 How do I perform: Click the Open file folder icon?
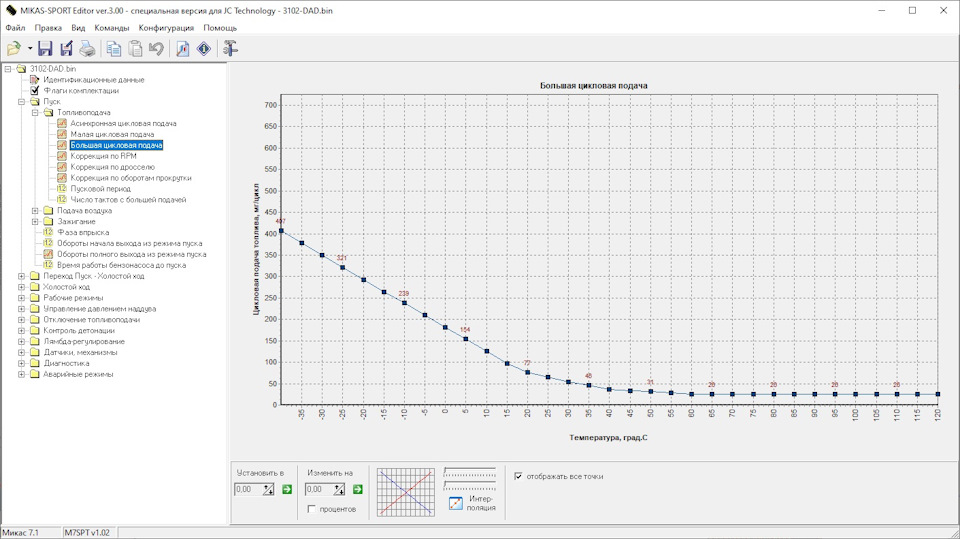point(13,48)
